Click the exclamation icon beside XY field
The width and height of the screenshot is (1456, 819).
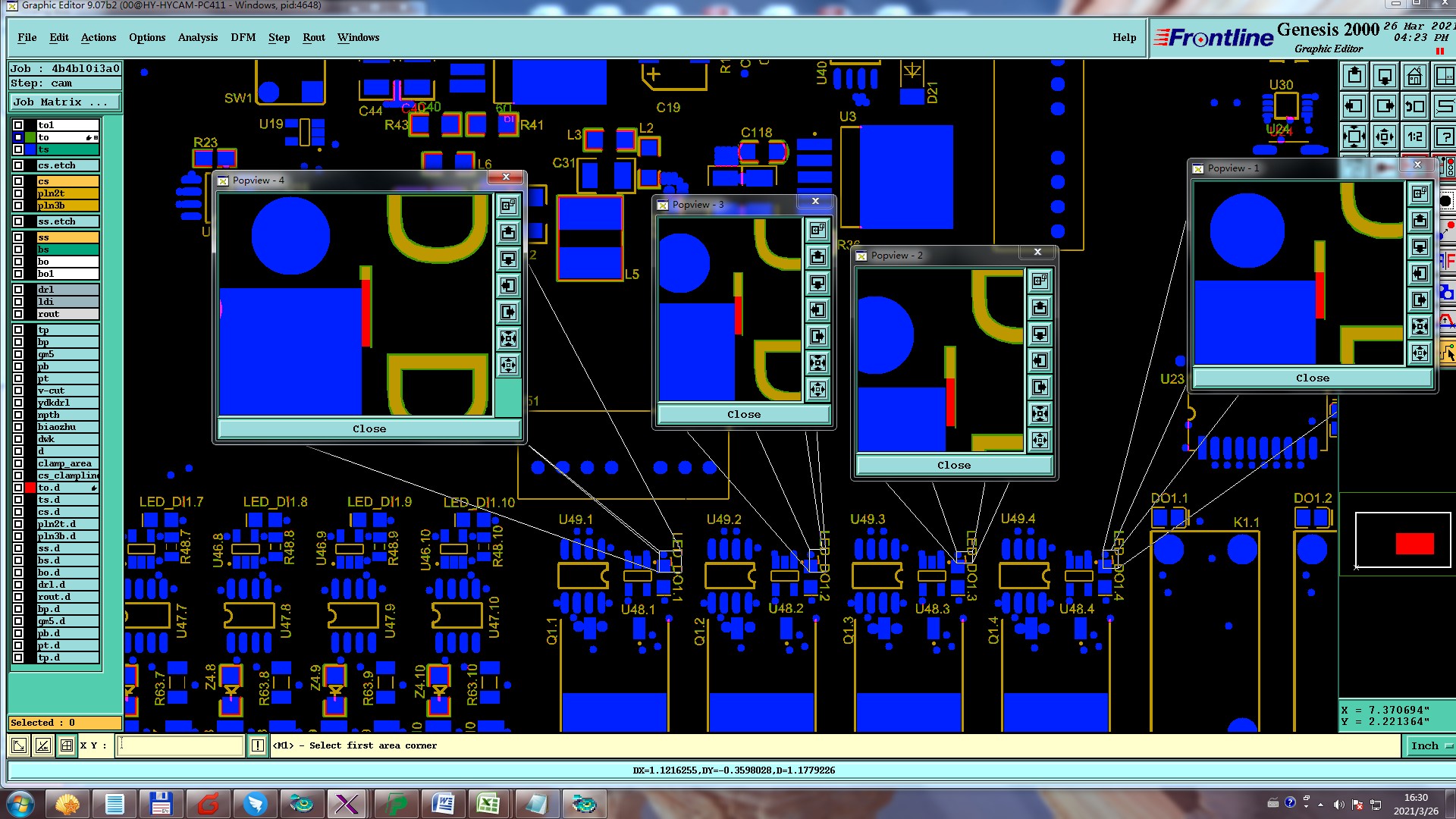(258, 745)
